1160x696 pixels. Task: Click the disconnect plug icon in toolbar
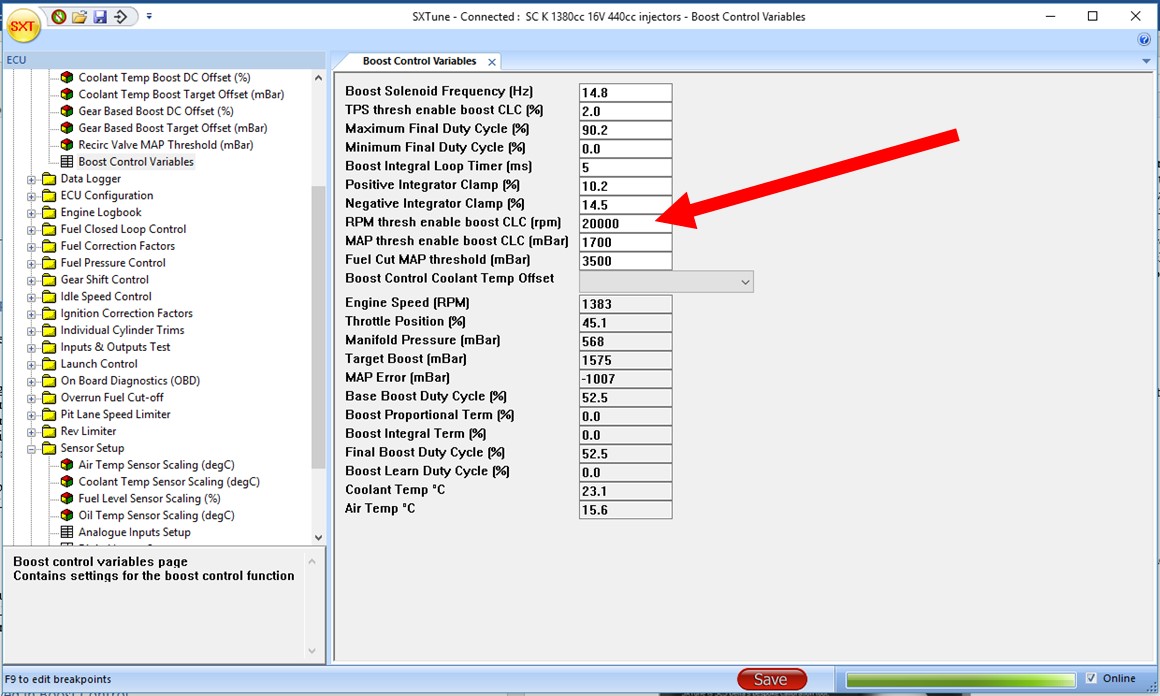coord(59,16)
